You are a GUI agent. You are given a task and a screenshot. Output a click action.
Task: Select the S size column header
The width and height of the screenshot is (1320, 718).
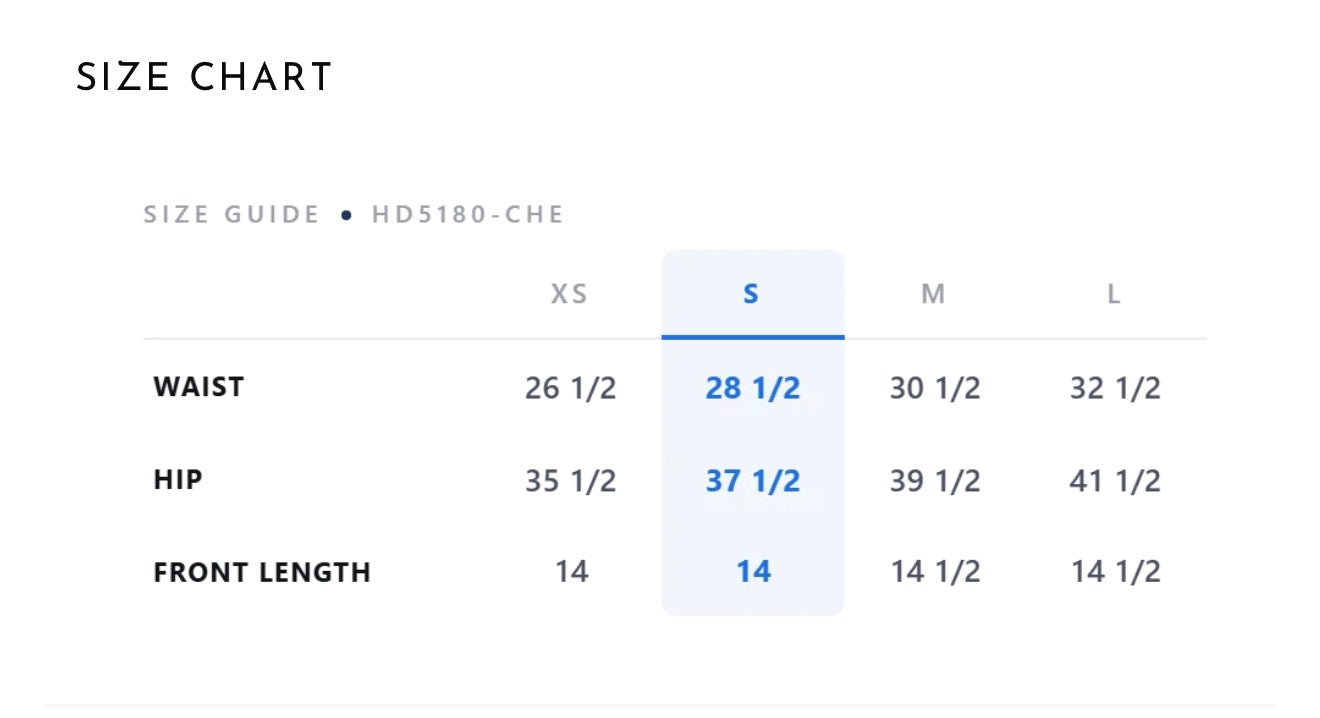point(752,294)
